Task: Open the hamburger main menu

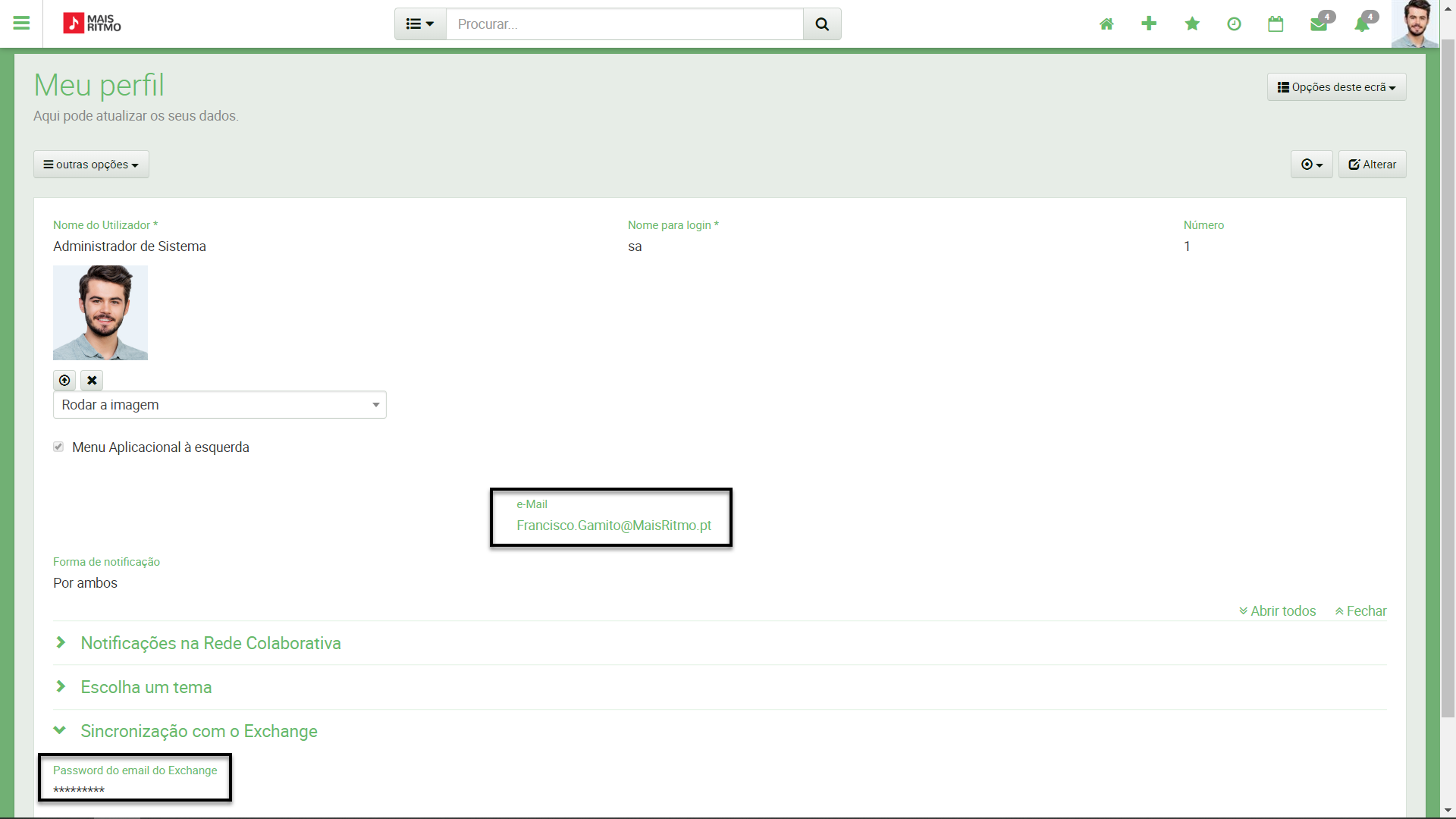Action: [x=21, y=24]
